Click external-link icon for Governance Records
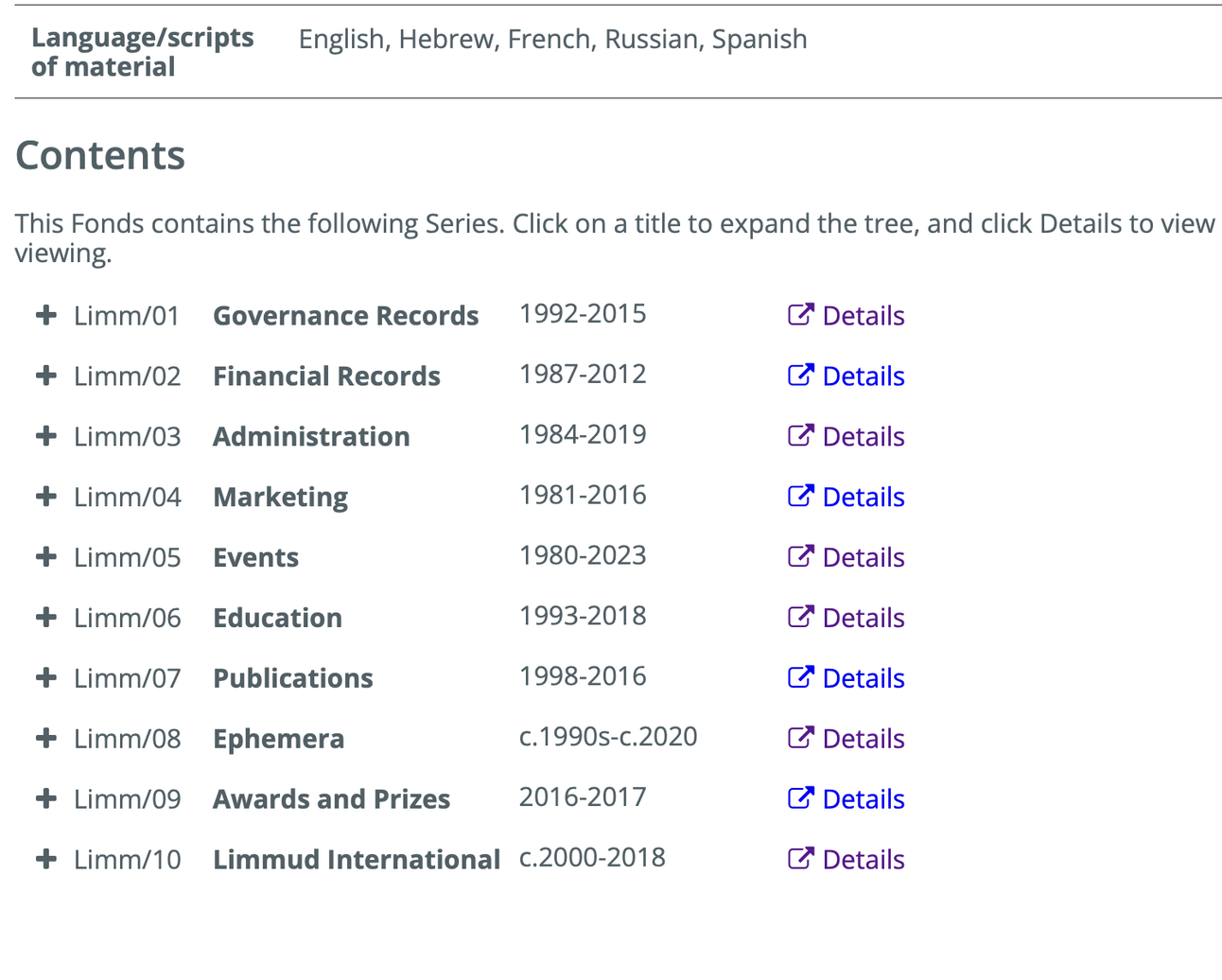 (800, 314)
